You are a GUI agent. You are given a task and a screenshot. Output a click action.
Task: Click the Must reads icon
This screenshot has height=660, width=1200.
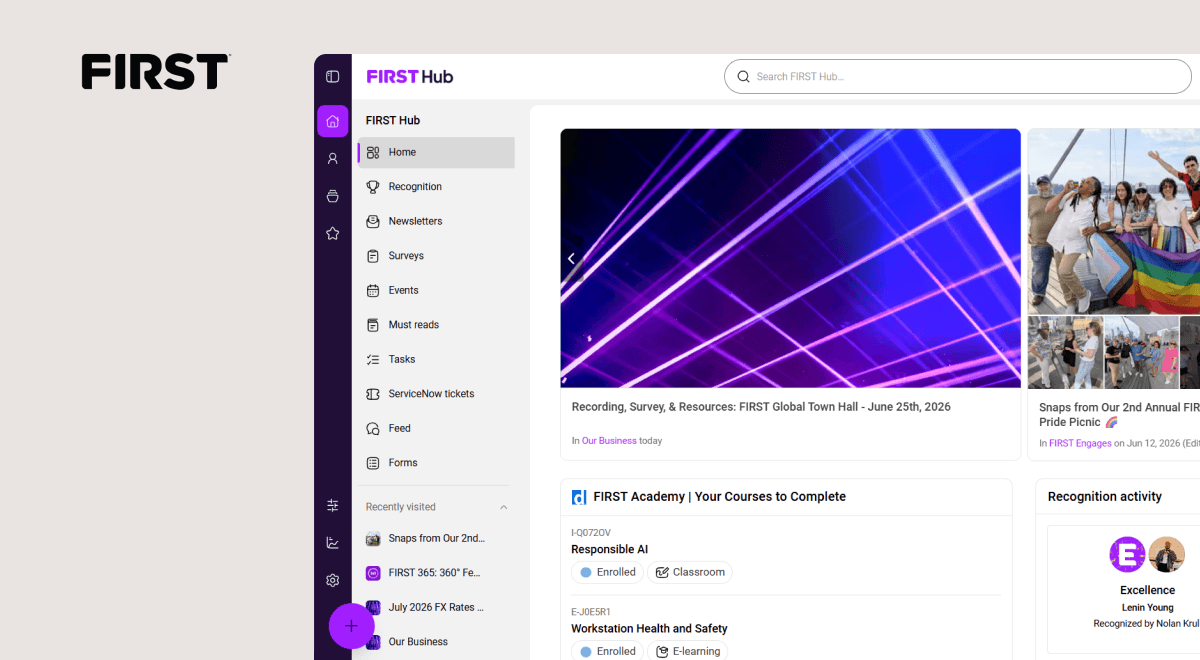pos(373,325)
